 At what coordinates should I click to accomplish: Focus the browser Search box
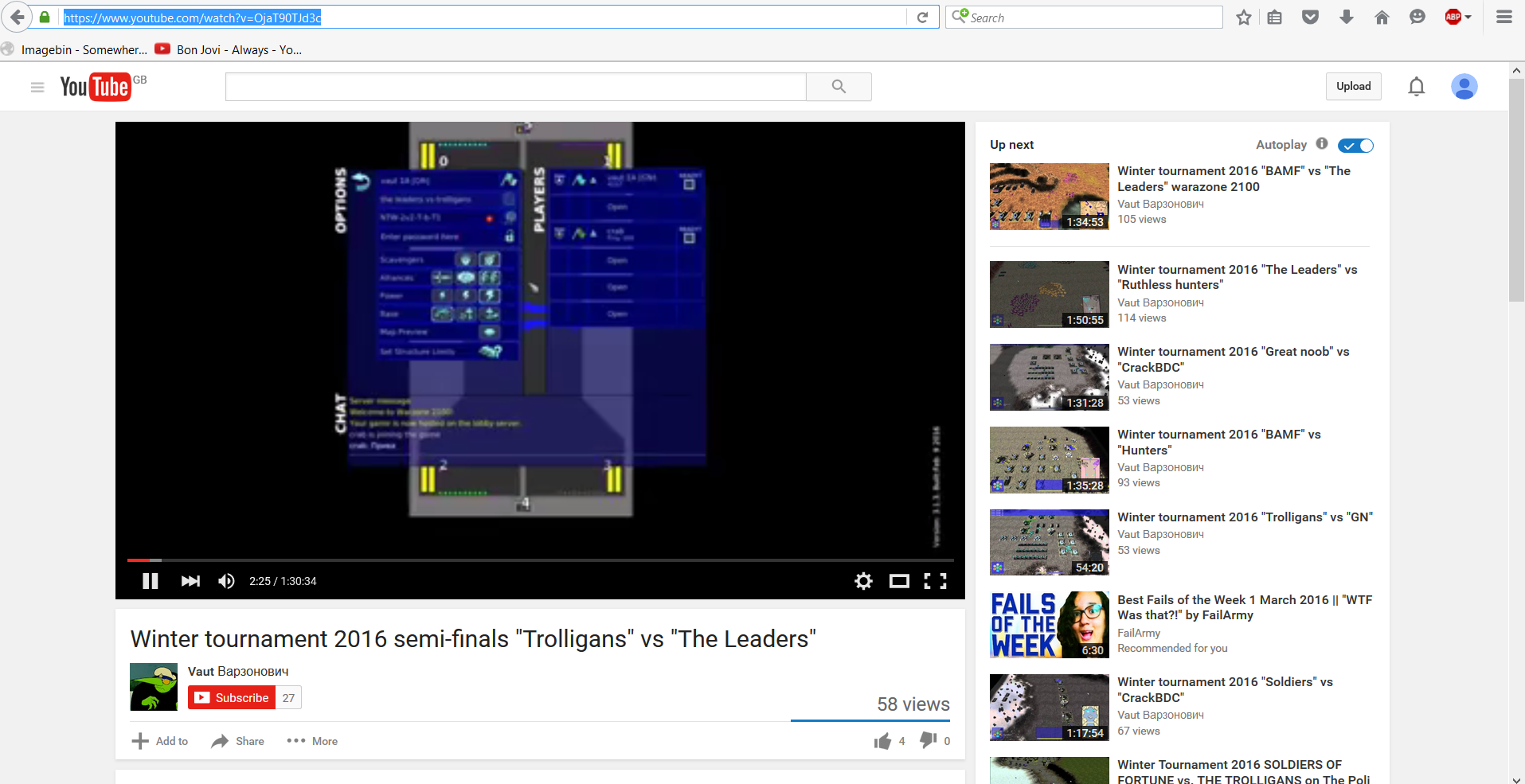1084,18
